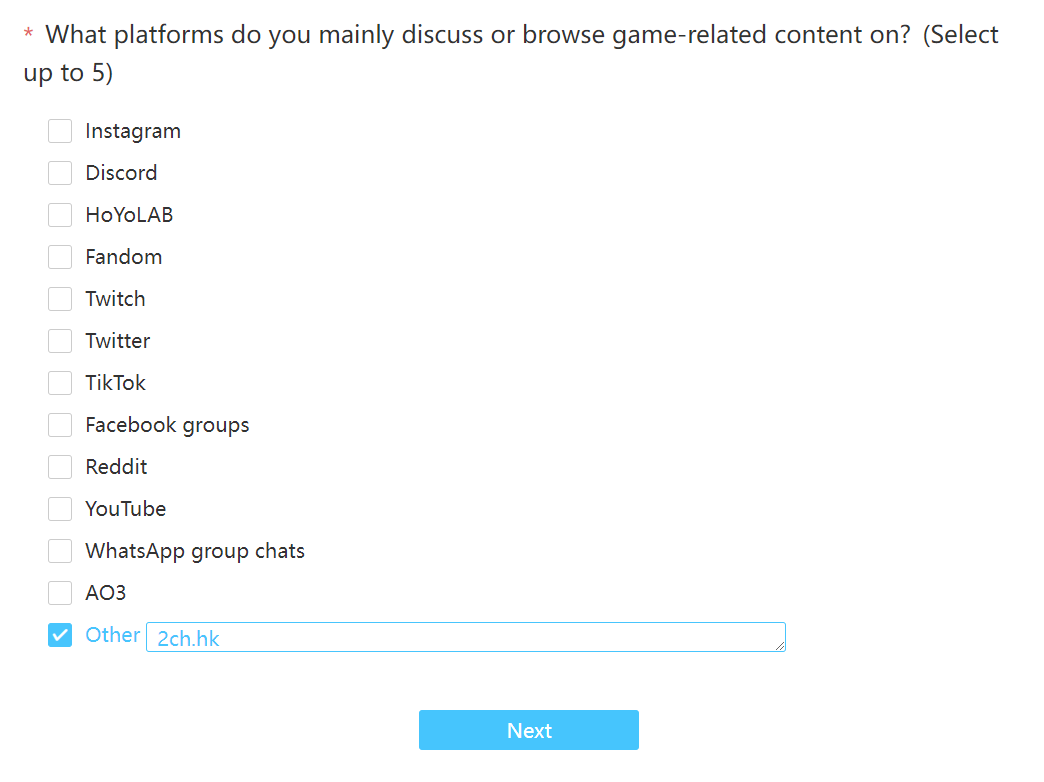The image size is (1044, 782).
Task: Check the Twitch checkbox
Action: 60,299
